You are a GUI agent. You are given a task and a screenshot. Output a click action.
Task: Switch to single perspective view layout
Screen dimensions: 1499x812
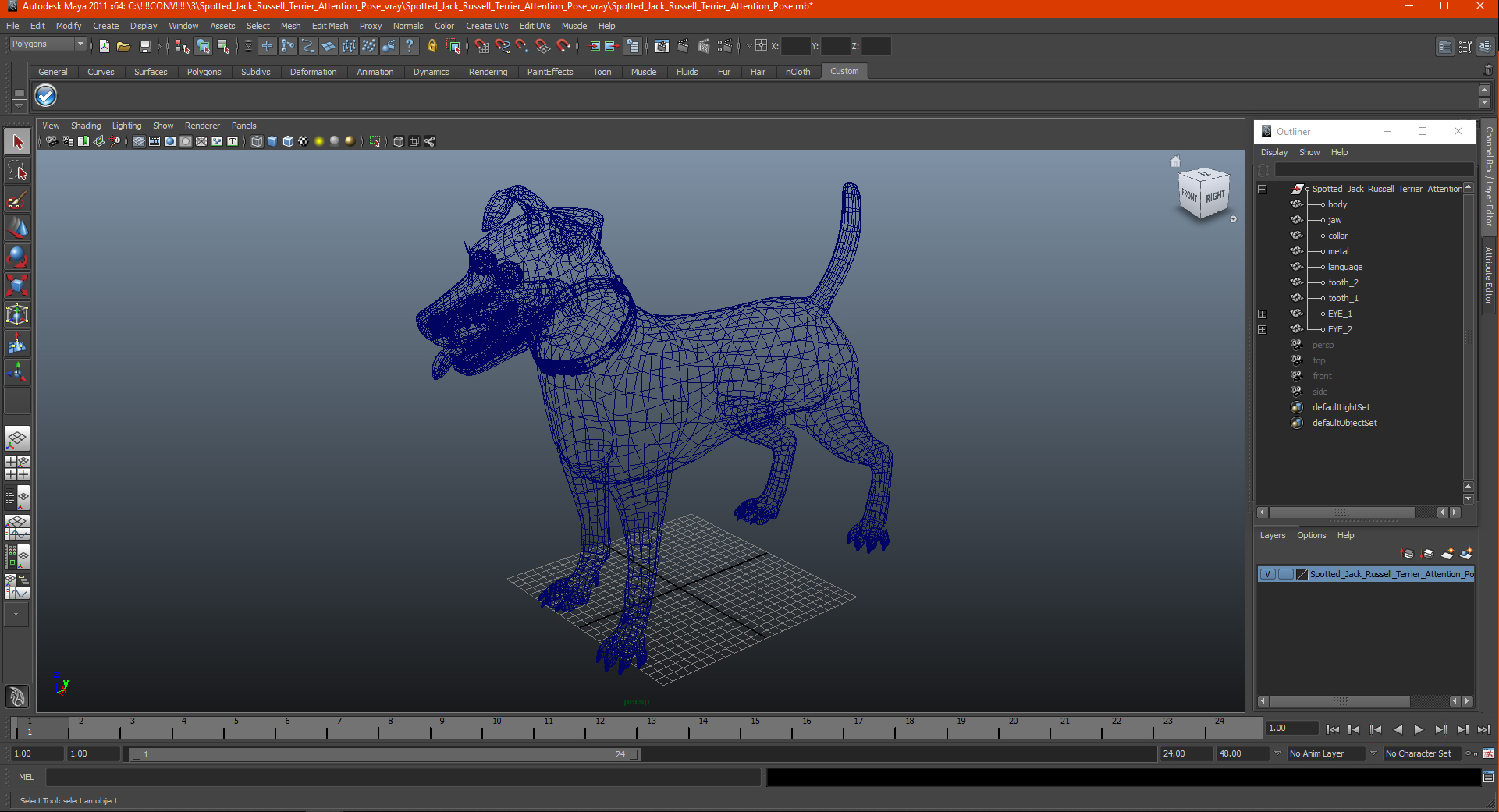click(17, 438)
